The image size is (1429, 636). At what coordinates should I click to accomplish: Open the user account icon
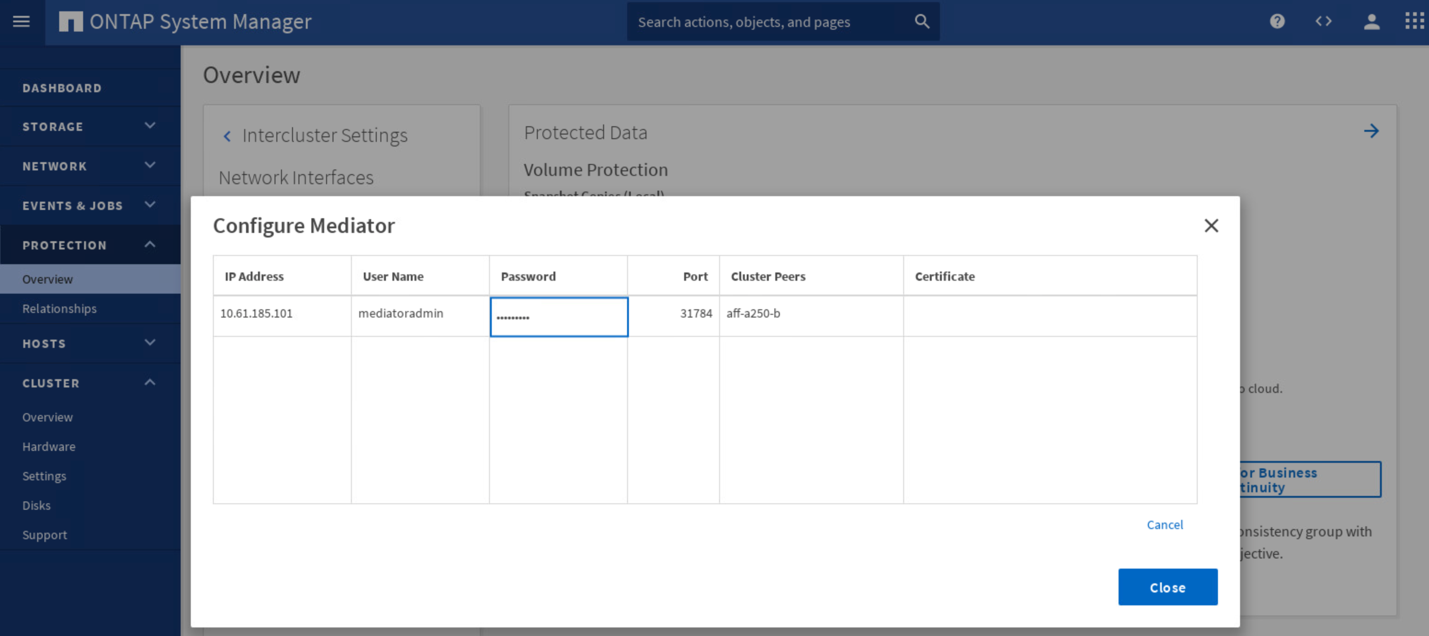[x=1371, y=21]
